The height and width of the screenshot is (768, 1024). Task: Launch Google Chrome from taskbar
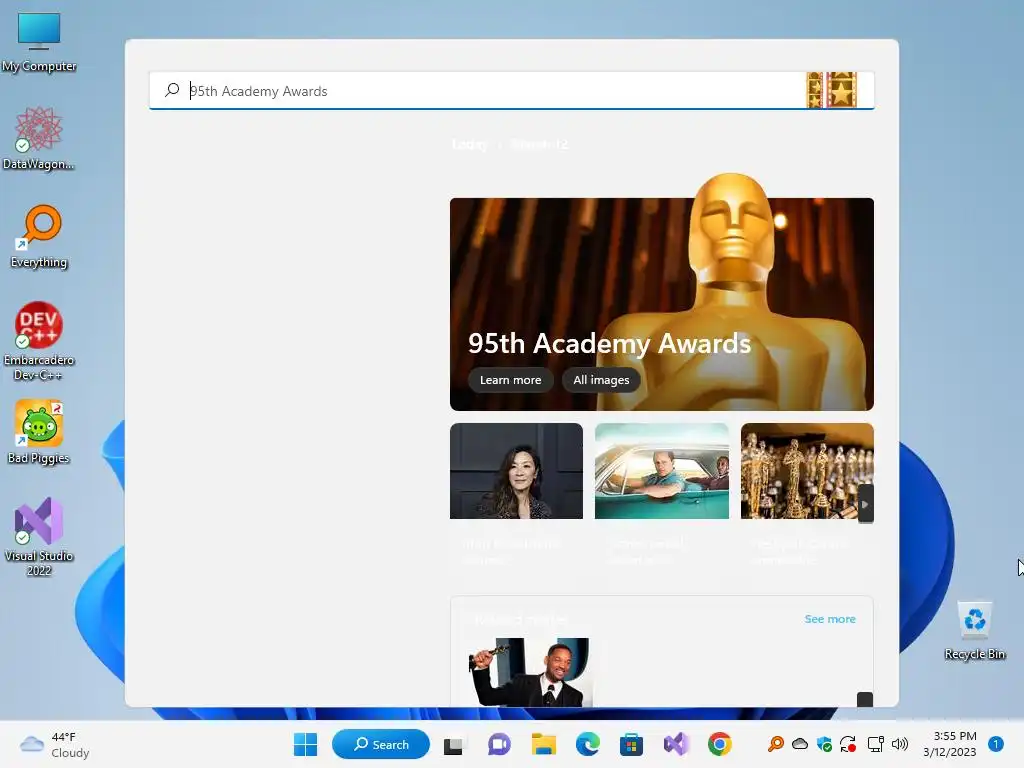[x=720, y=744]
